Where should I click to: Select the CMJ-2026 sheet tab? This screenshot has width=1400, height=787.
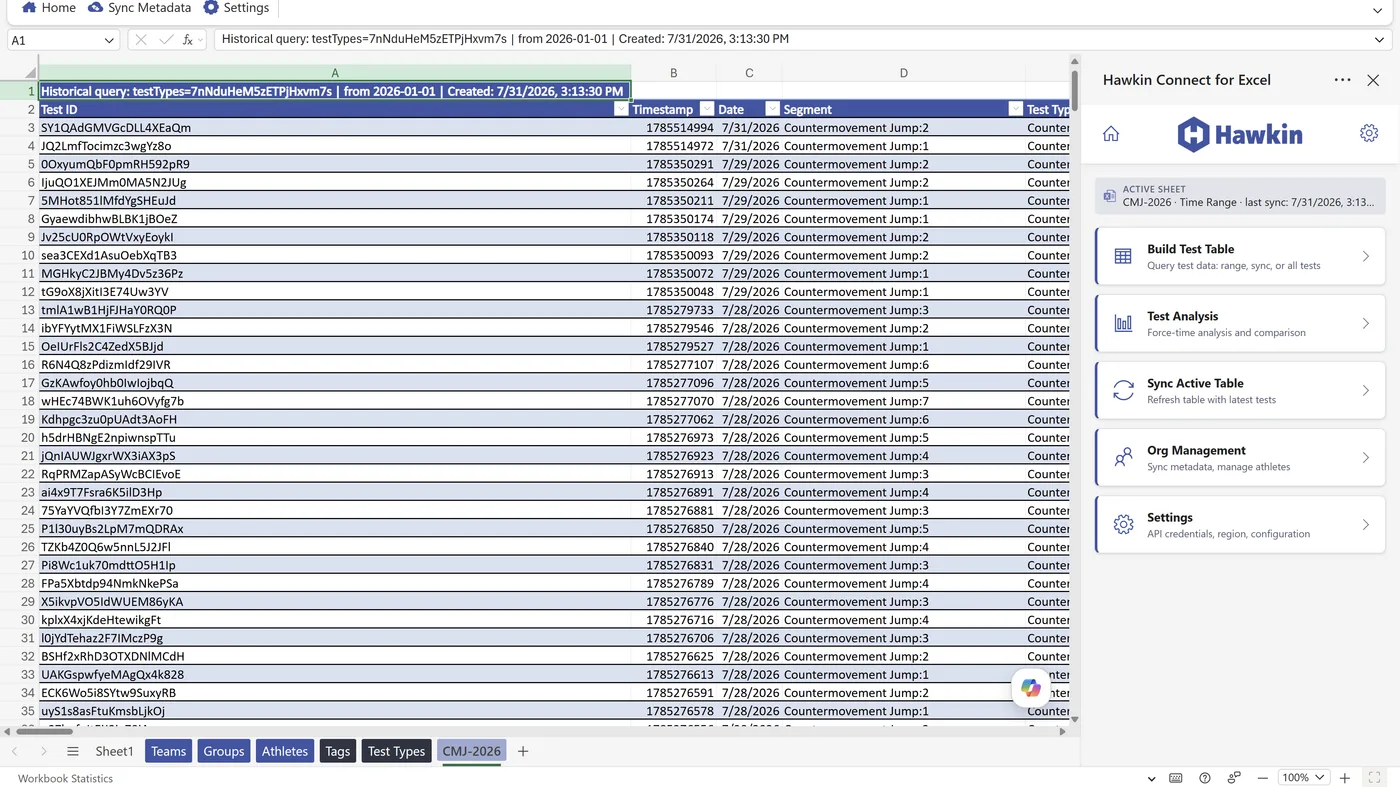[471, 751]
